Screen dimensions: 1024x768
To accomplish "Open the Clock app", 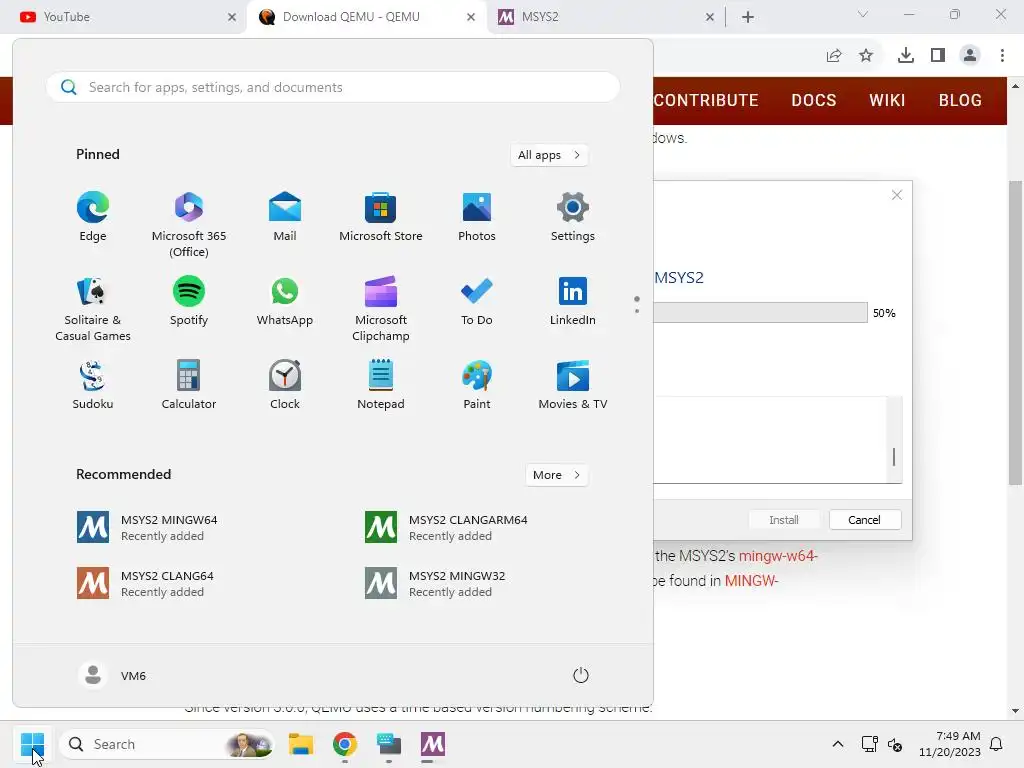I will (x=285, y=385).
